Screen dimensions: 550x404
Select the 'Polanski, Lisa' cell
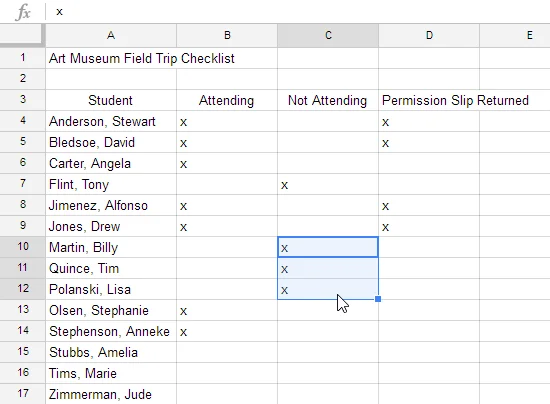coord(111,290)
